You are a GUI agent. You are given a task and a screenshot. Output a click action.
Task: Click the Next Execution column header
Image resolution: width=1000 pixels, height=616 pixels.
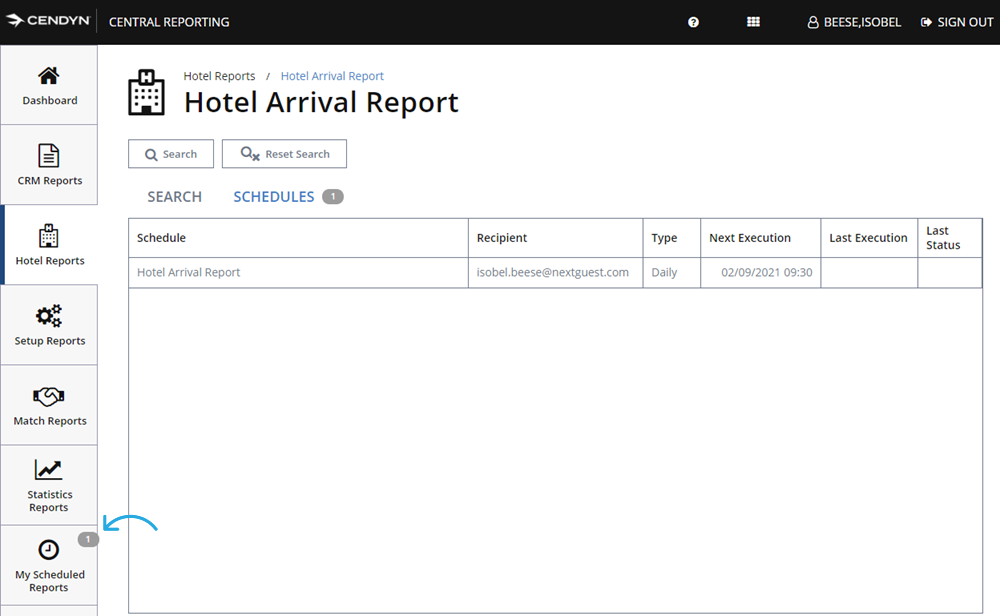[x=761, y=238]
